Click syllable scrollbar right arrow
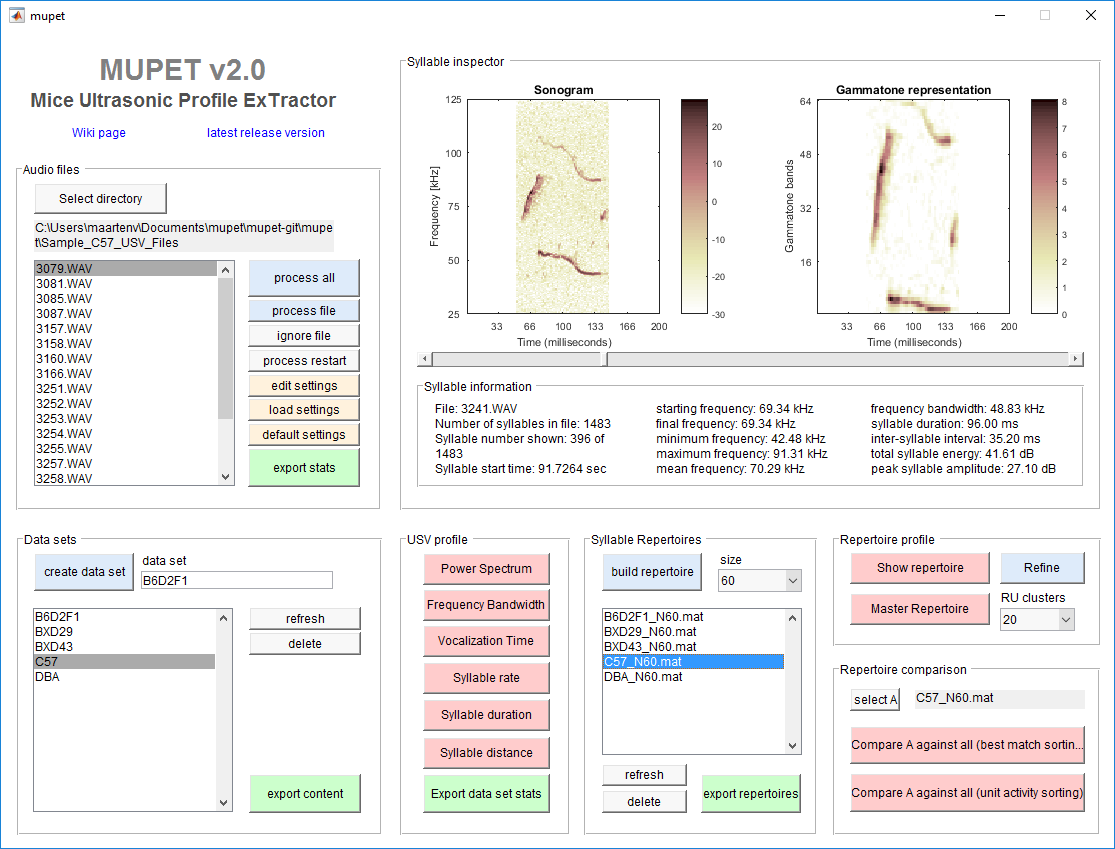The image size is (1115, 849). pos(1076,359)
